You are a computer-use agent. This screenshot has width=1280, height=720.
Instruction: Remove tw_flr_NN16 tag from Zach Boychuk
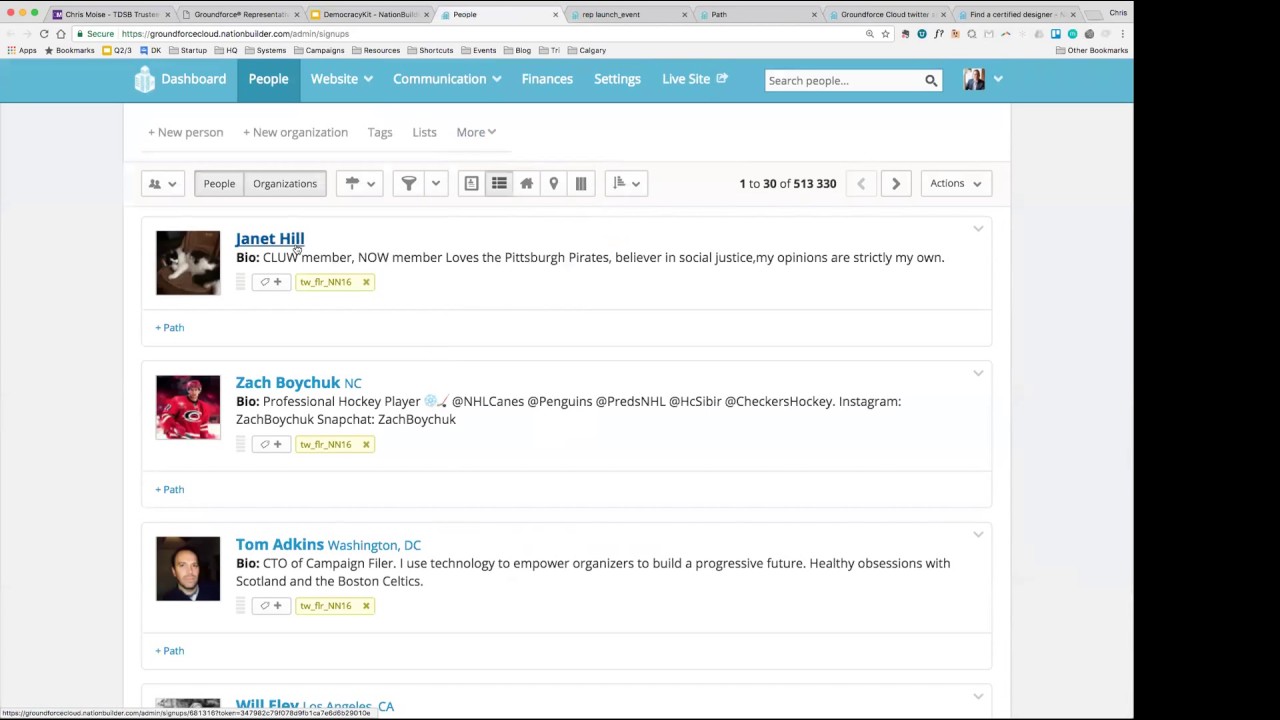[366, 444]
